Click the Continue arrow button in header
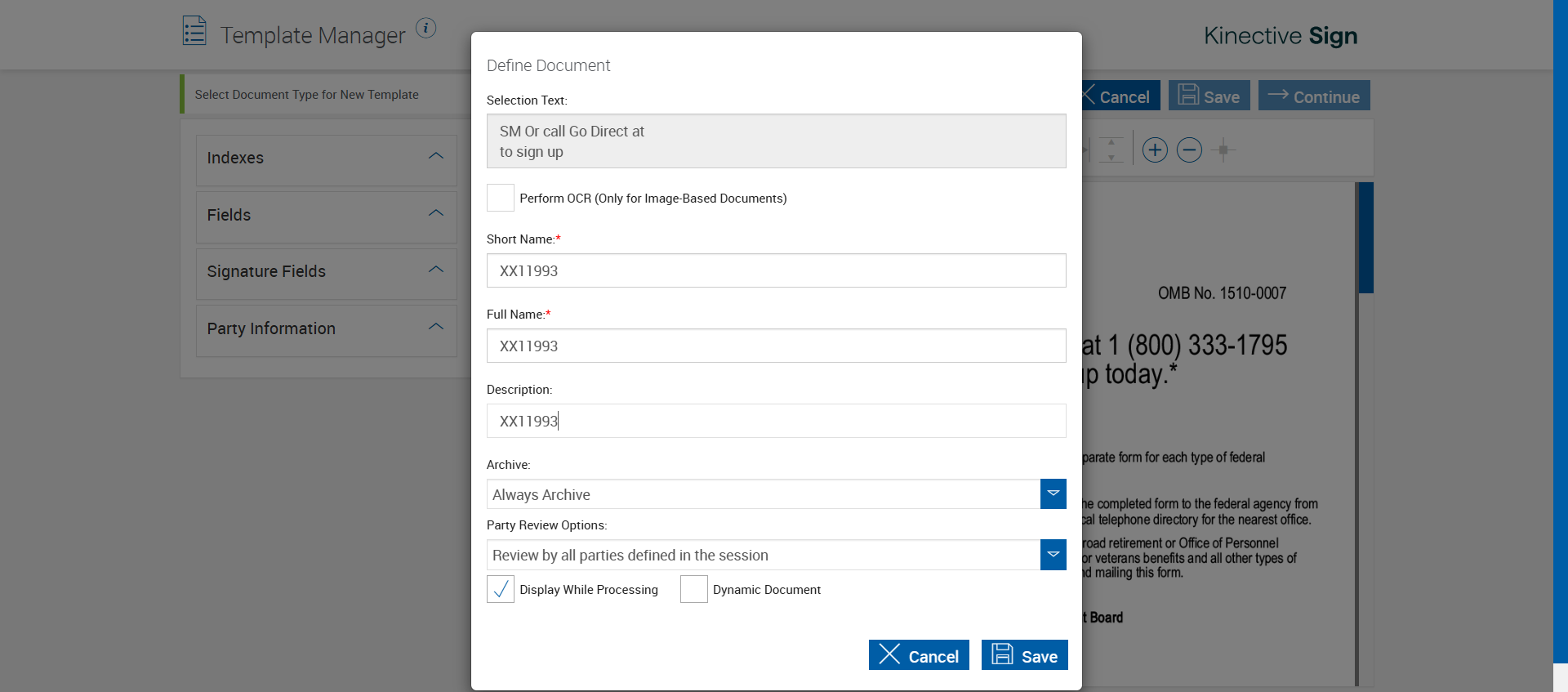This screenshot has height=692, width=1568. pyautogui.click(x=1313, y=96)
